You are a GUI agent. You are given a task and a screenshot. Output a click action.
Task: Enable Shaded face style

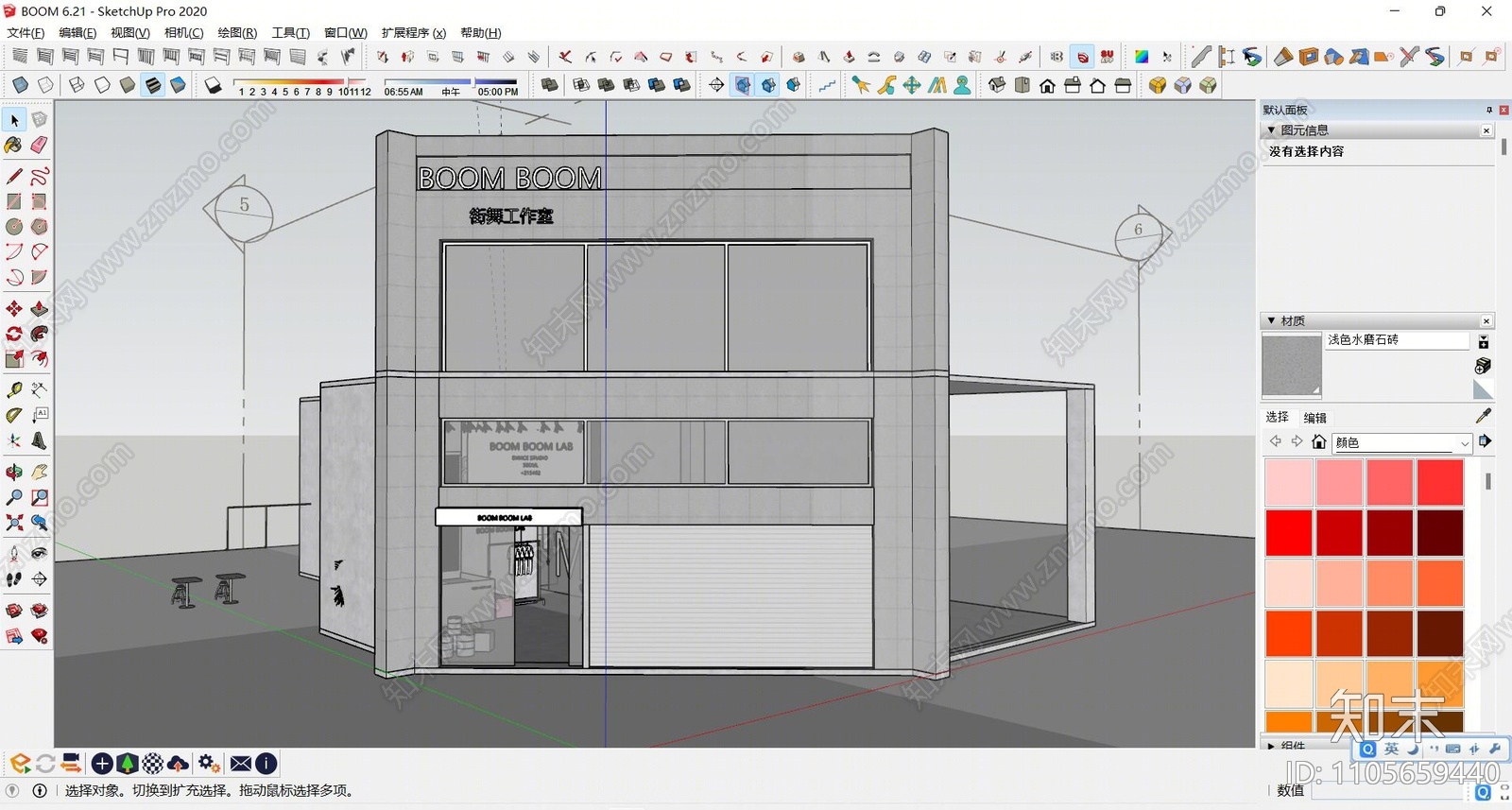click(128, 85)
